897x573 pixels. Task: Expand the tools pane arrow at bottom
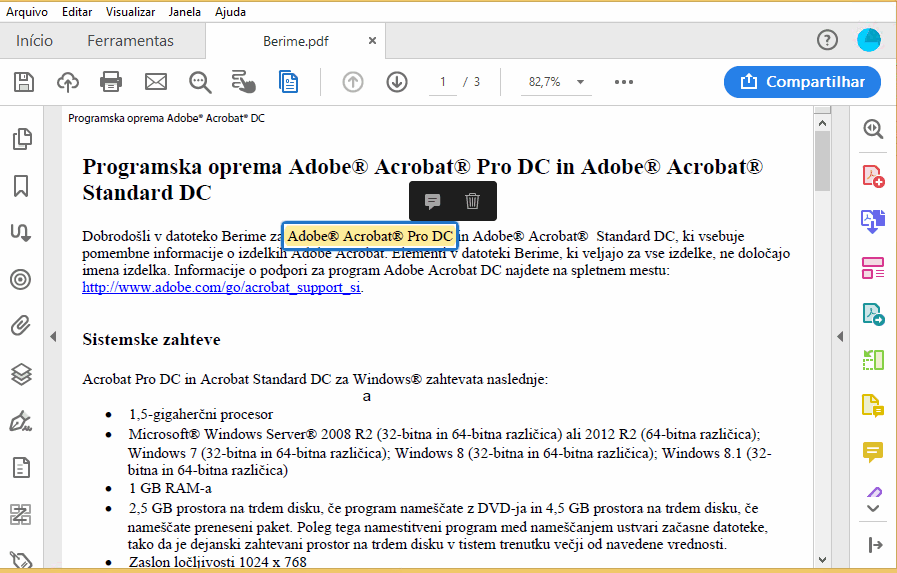(x=875, y=545)
